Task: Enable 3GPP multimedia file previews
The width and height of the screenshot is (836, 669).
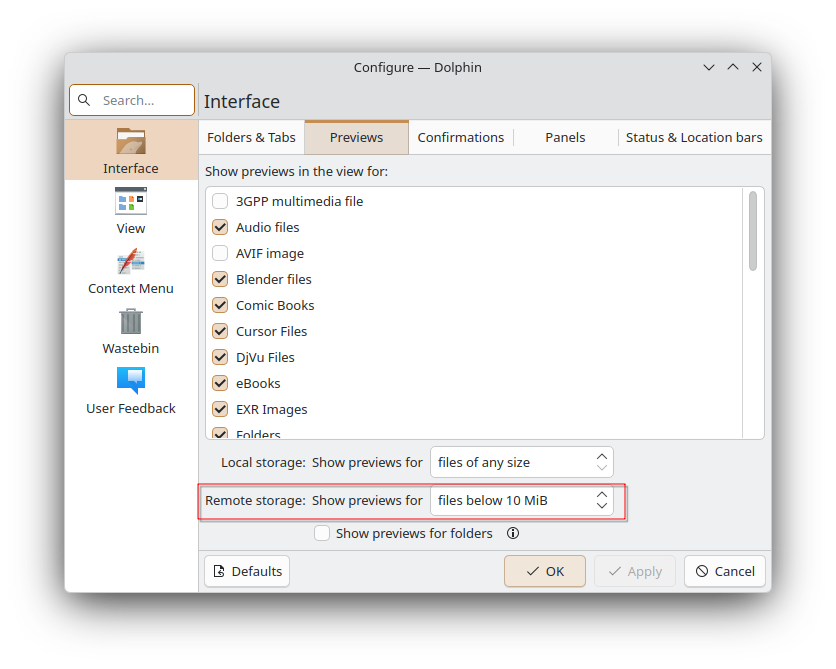Action: 220,202
